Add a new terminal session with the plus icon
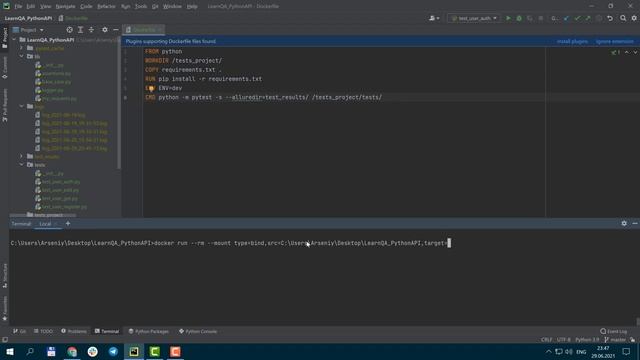 coord(68,223)
